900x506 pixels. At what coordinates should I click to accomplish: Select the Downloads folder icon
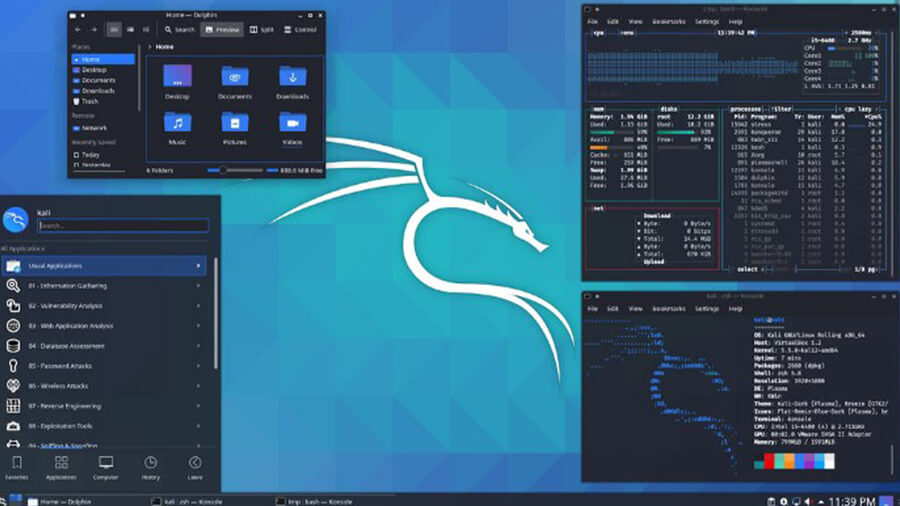pos(293,76)
